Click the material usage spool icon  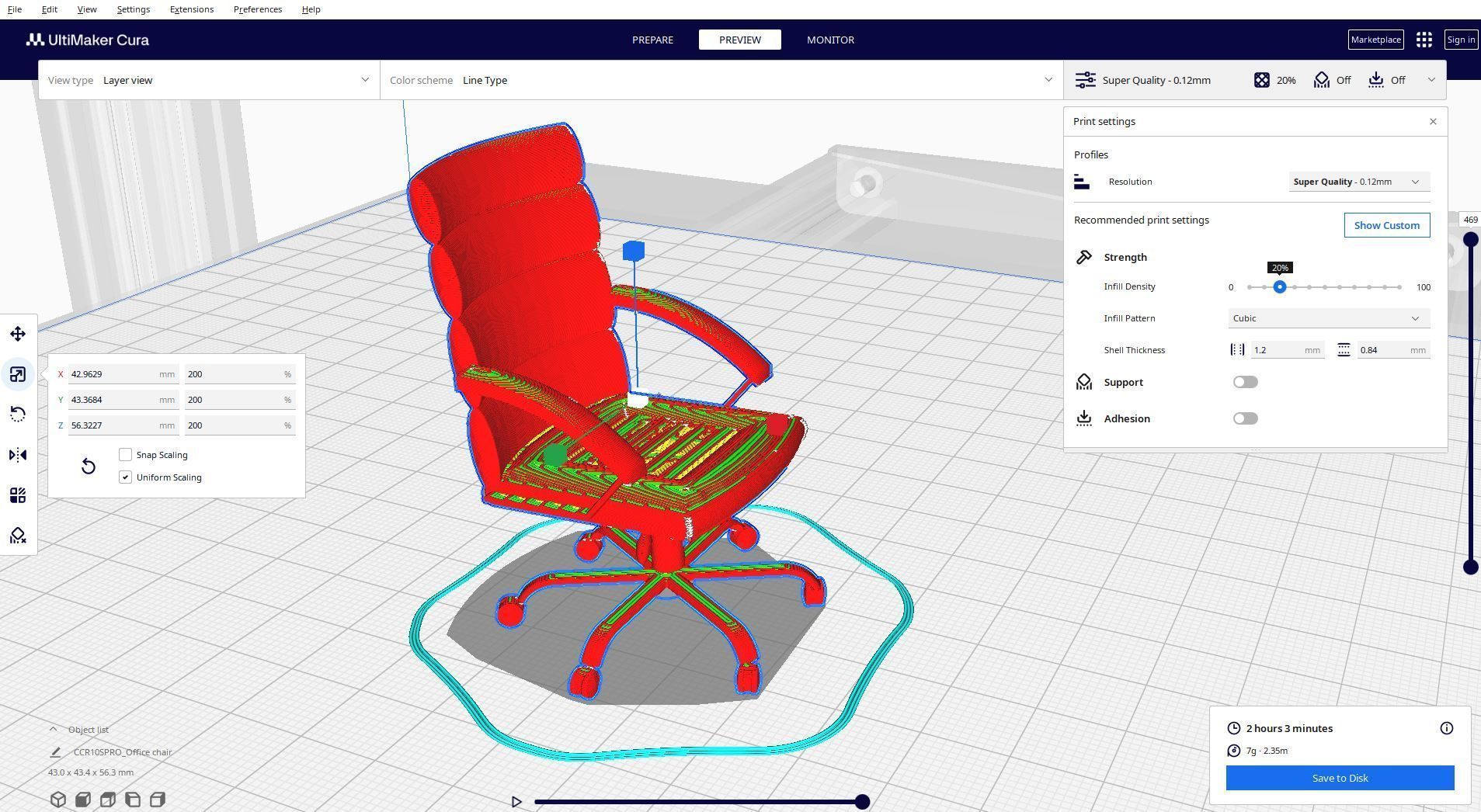1233,751
